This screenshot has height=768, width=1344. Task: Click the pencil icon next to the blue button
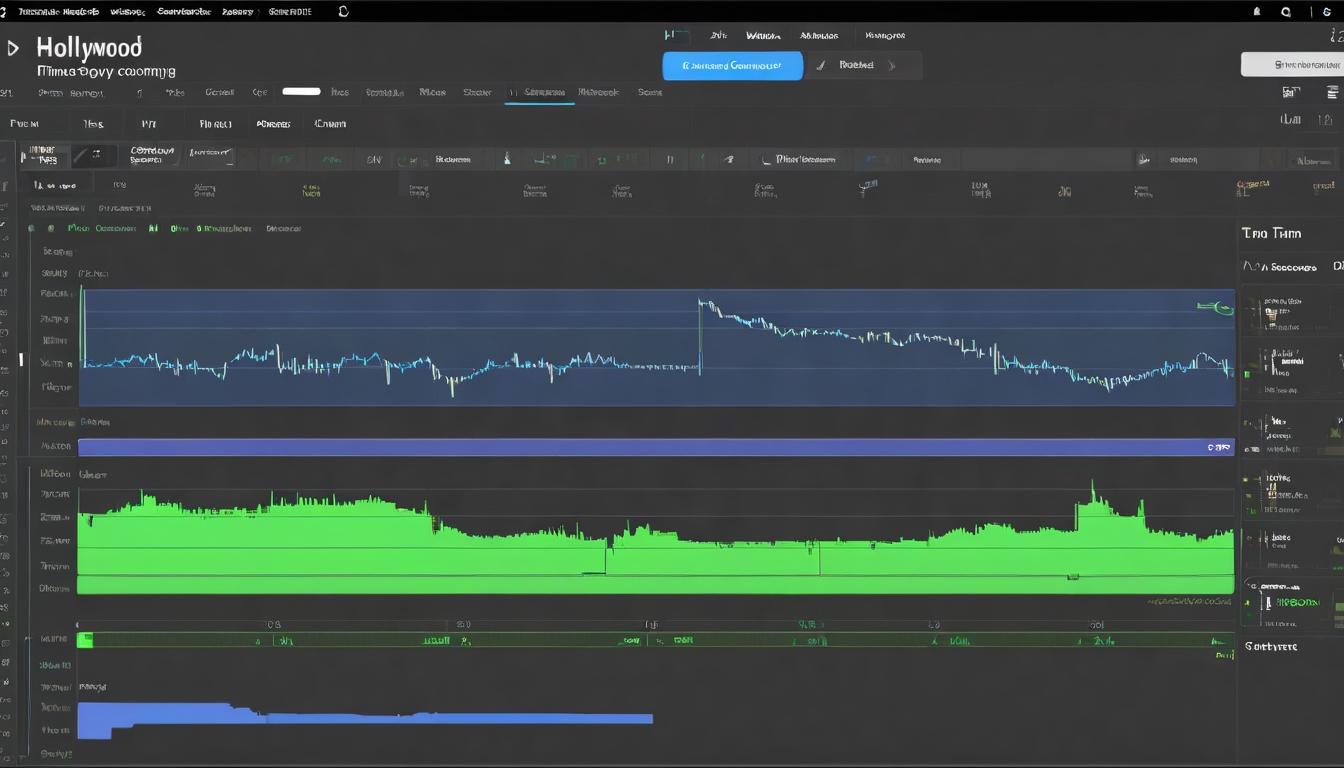coord(821,65)
